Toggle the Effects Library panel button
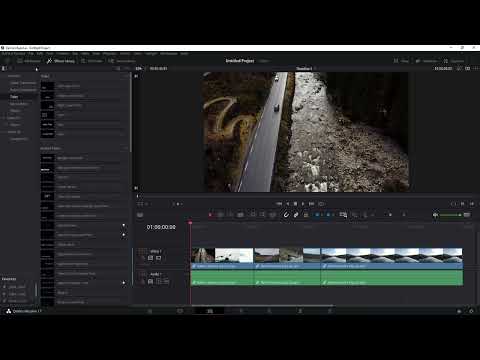The height and width of the screenshot is (360, 480). pyautogui.click(x=61, y=61)
